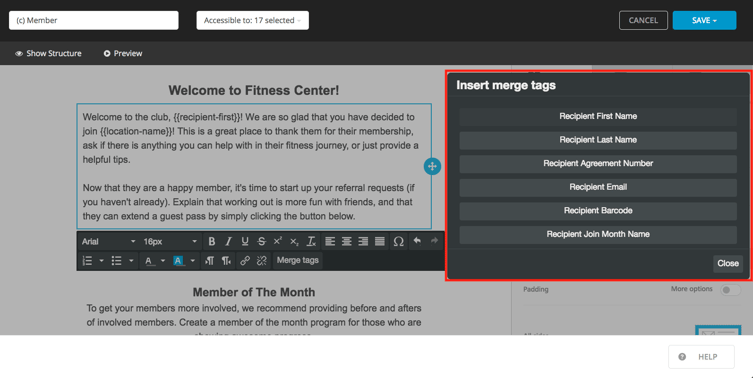This screenshot has width=753, height=378.
Task: Justify text alignment
Action: pyautogui.click(x=380, y=242)
